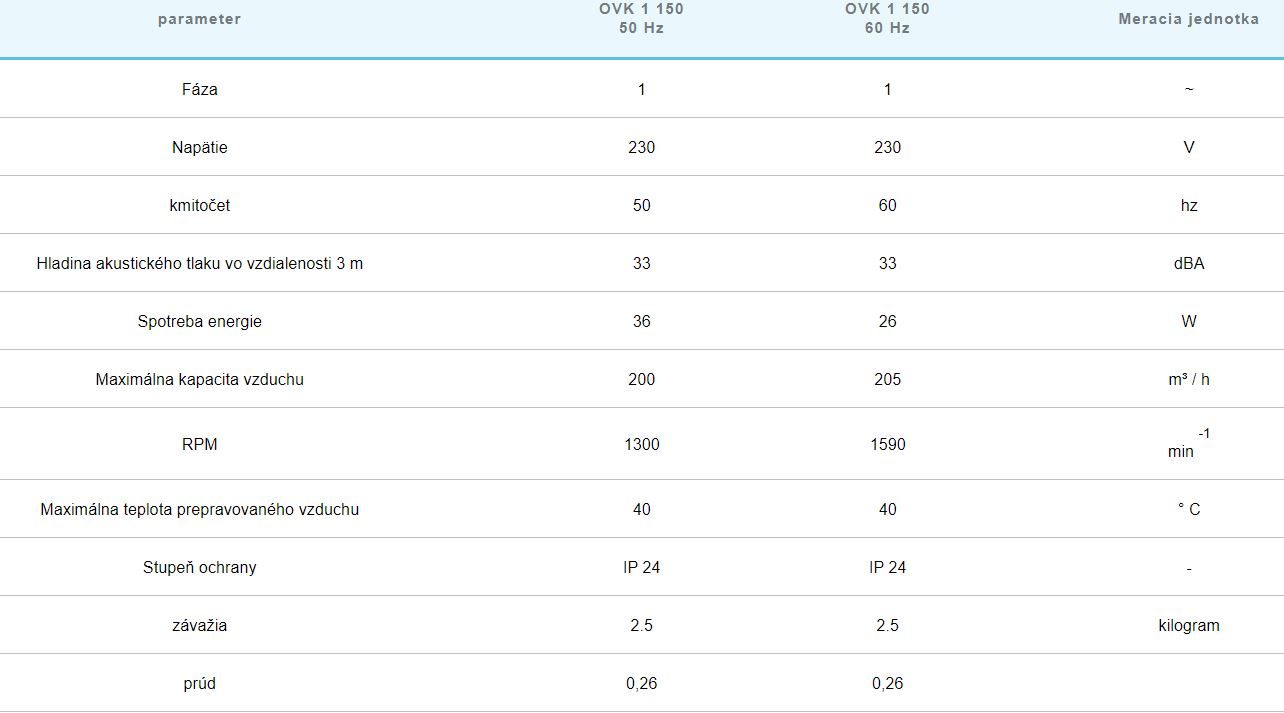This screenshot has height=713, width=1284.
Task: Select the "prúd" row label
Action: (x=199, y=683)
